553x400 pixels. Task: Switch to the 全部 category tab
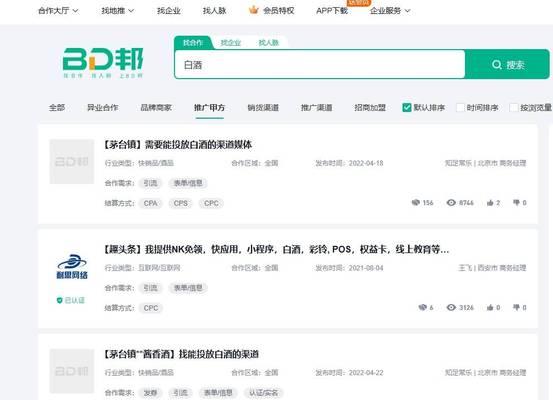pyautogui.click(x=57, y=108)
